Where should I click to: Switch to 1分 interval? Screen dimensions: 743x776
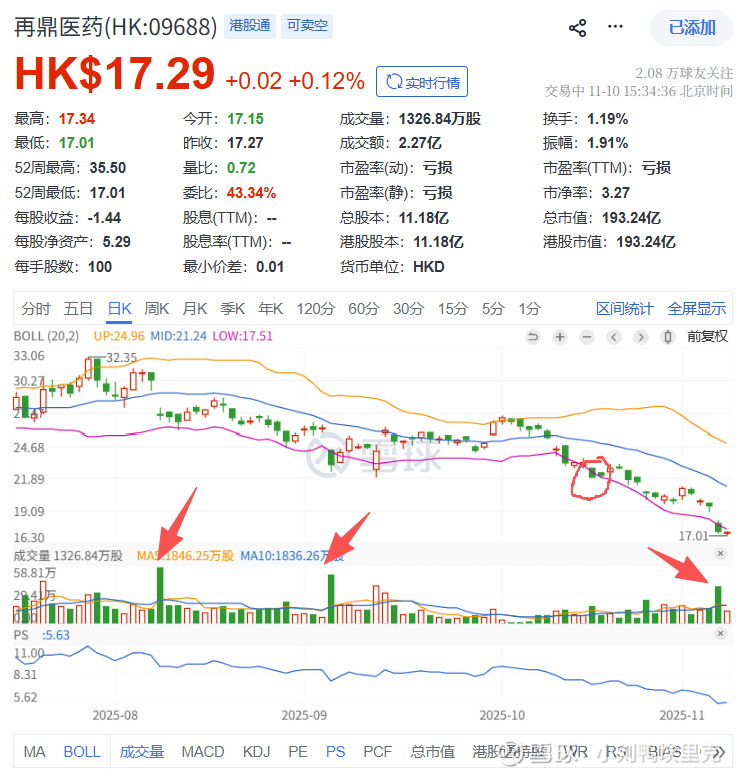coord(529,309)
